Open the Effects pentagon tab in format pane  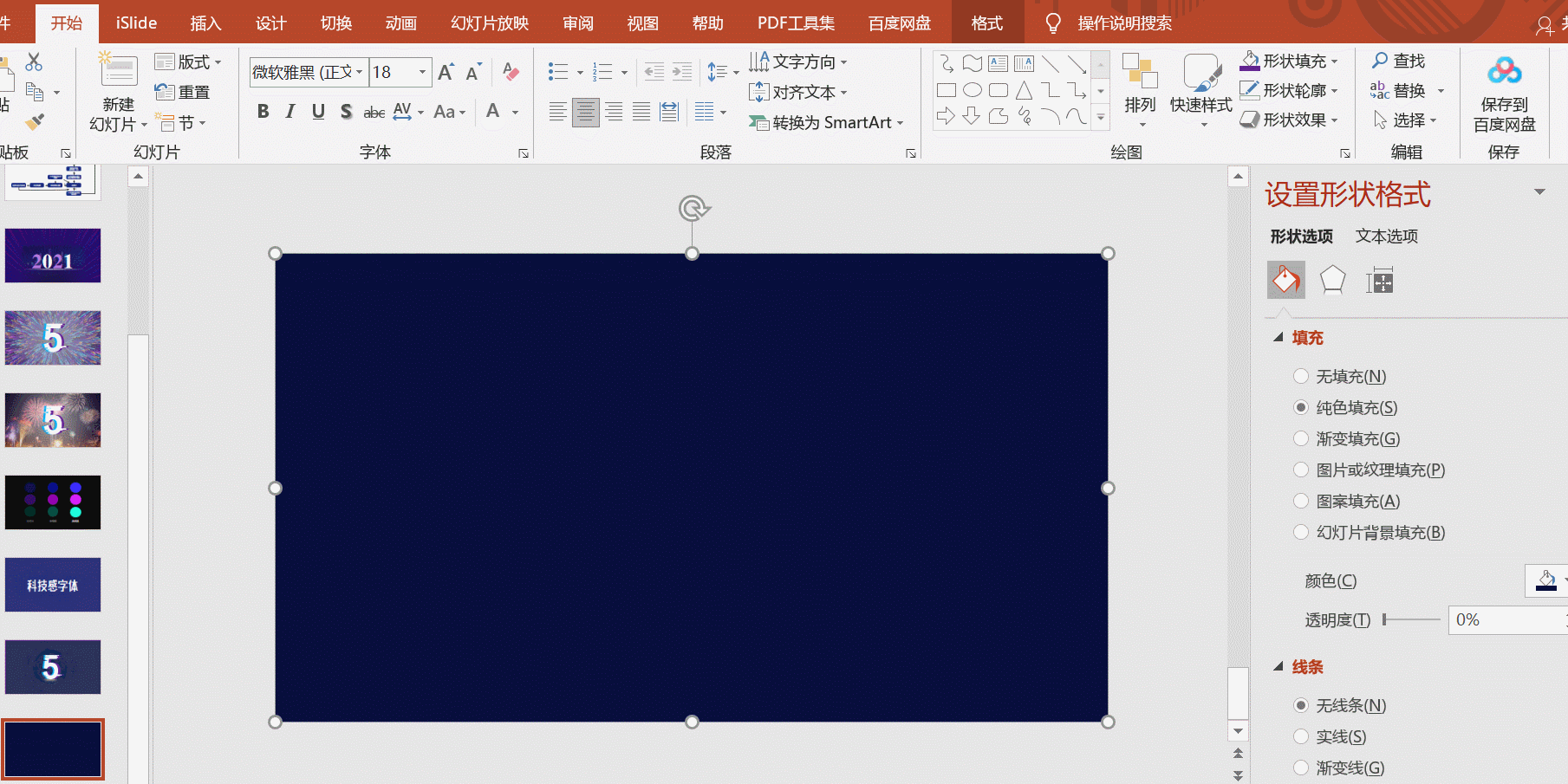pyautogui.click(x=1332, y=281)
